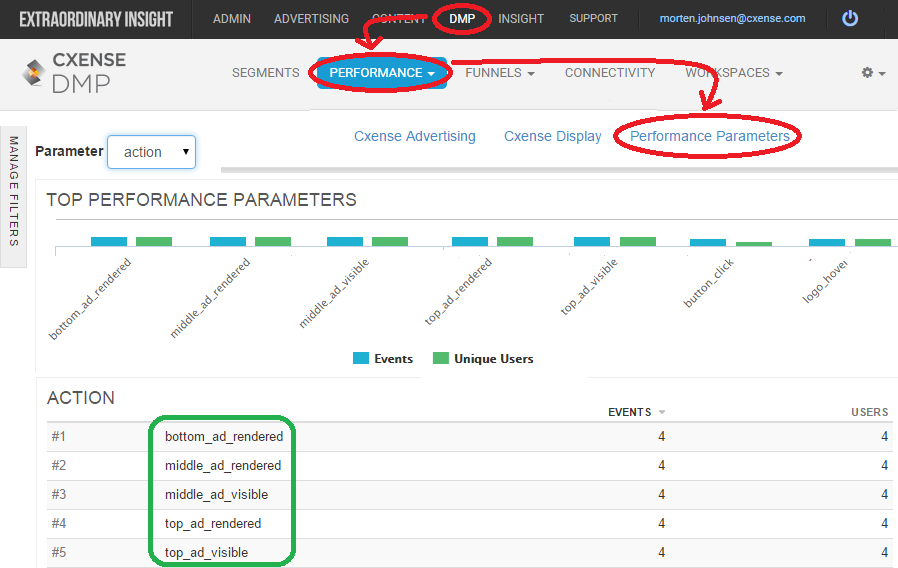Select top_ad_rendered table row text
Screen dimensions: 898x568
[213, 523]
